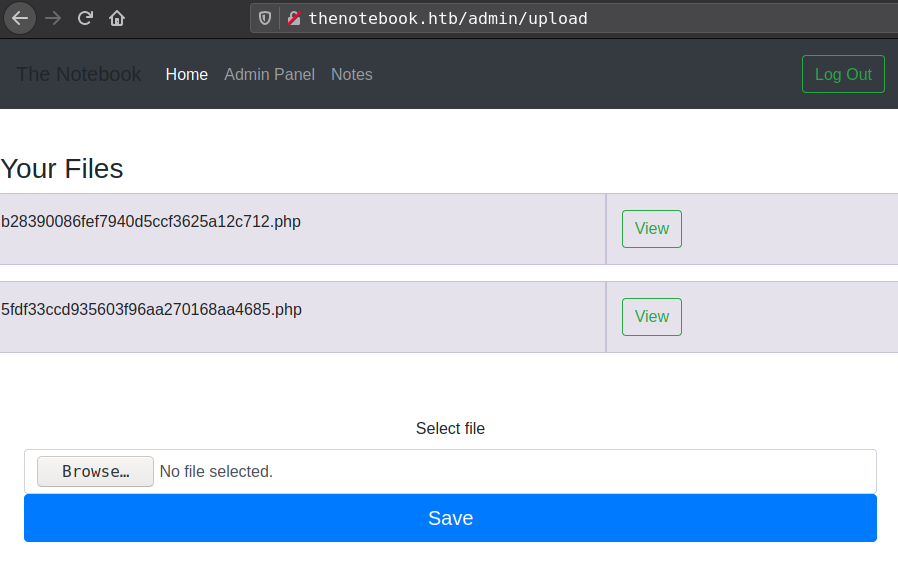Click the insecure connection padlock icon
The image size is (898, 571).
(x=293, y=18)
